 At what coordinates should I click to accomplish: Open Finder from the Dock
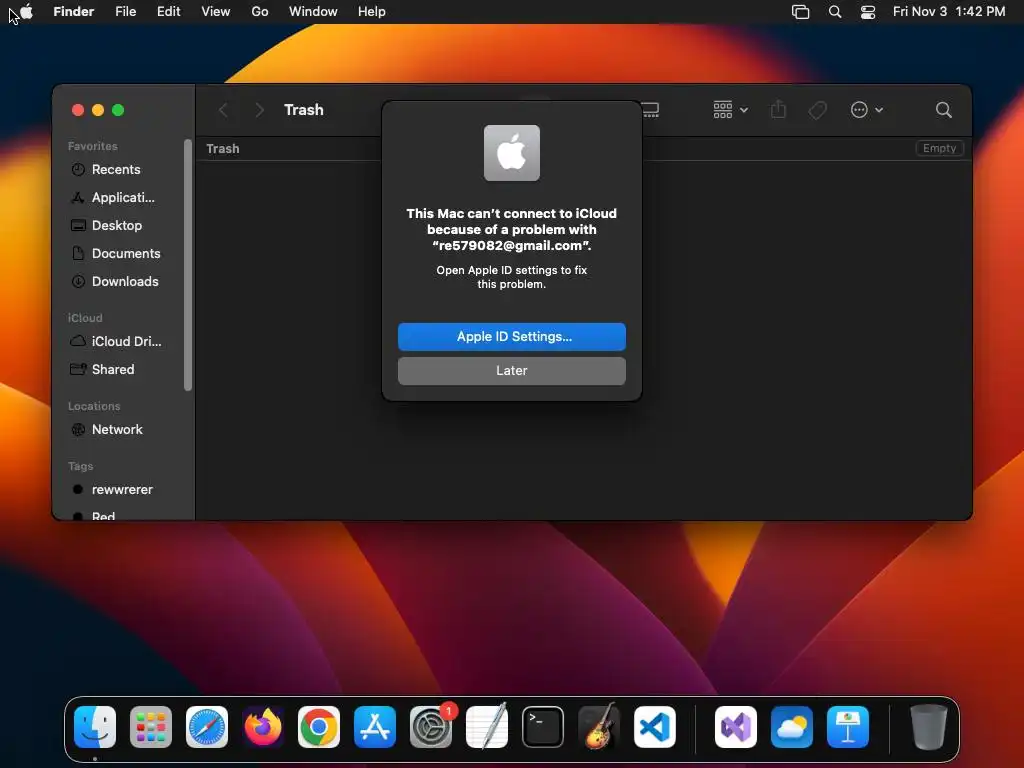(x=95, y=727)
